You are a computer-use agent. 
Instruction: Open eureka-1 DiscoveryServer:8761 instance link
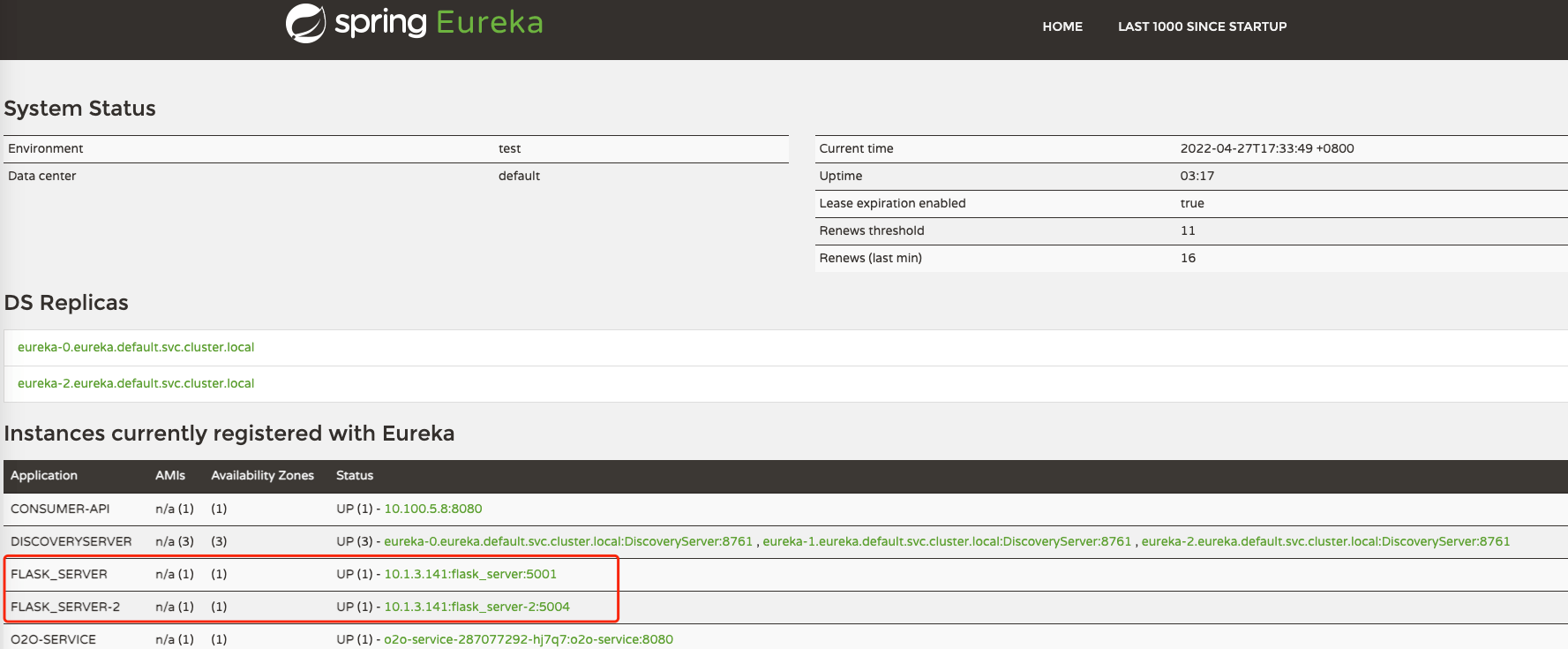(946, 541)
